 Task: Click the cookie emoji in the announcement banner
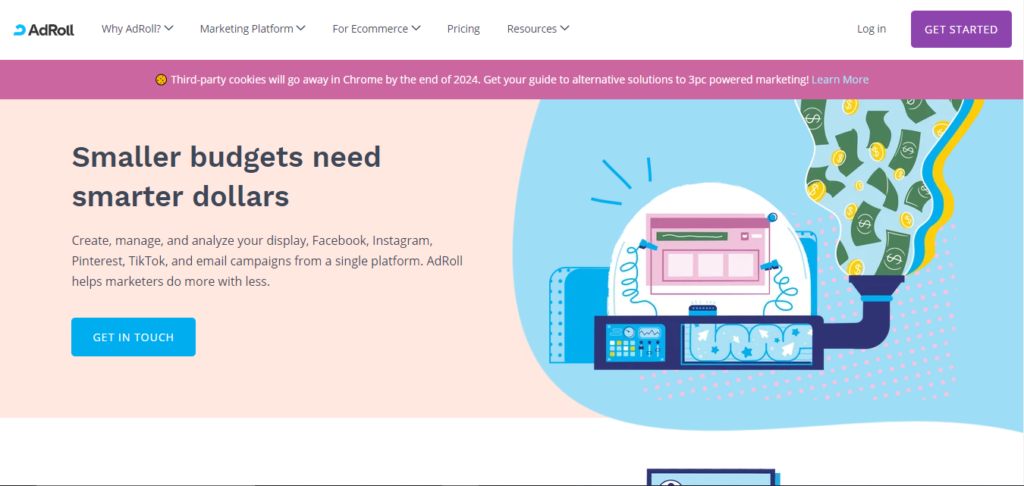161,80
